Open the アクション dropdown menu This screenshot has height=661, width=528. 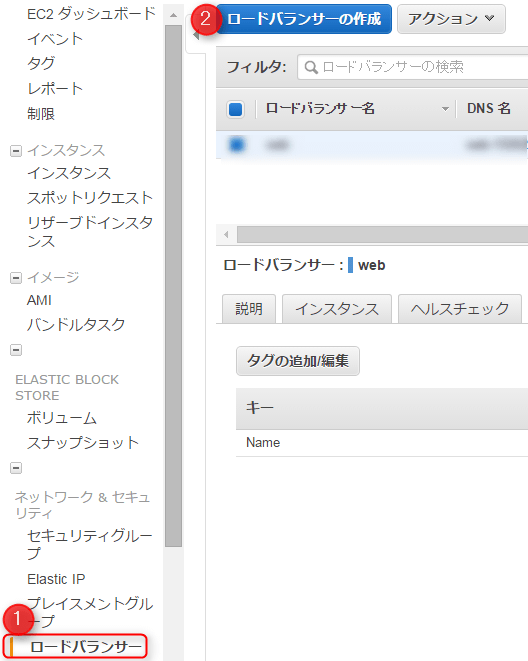pos(451,19)
